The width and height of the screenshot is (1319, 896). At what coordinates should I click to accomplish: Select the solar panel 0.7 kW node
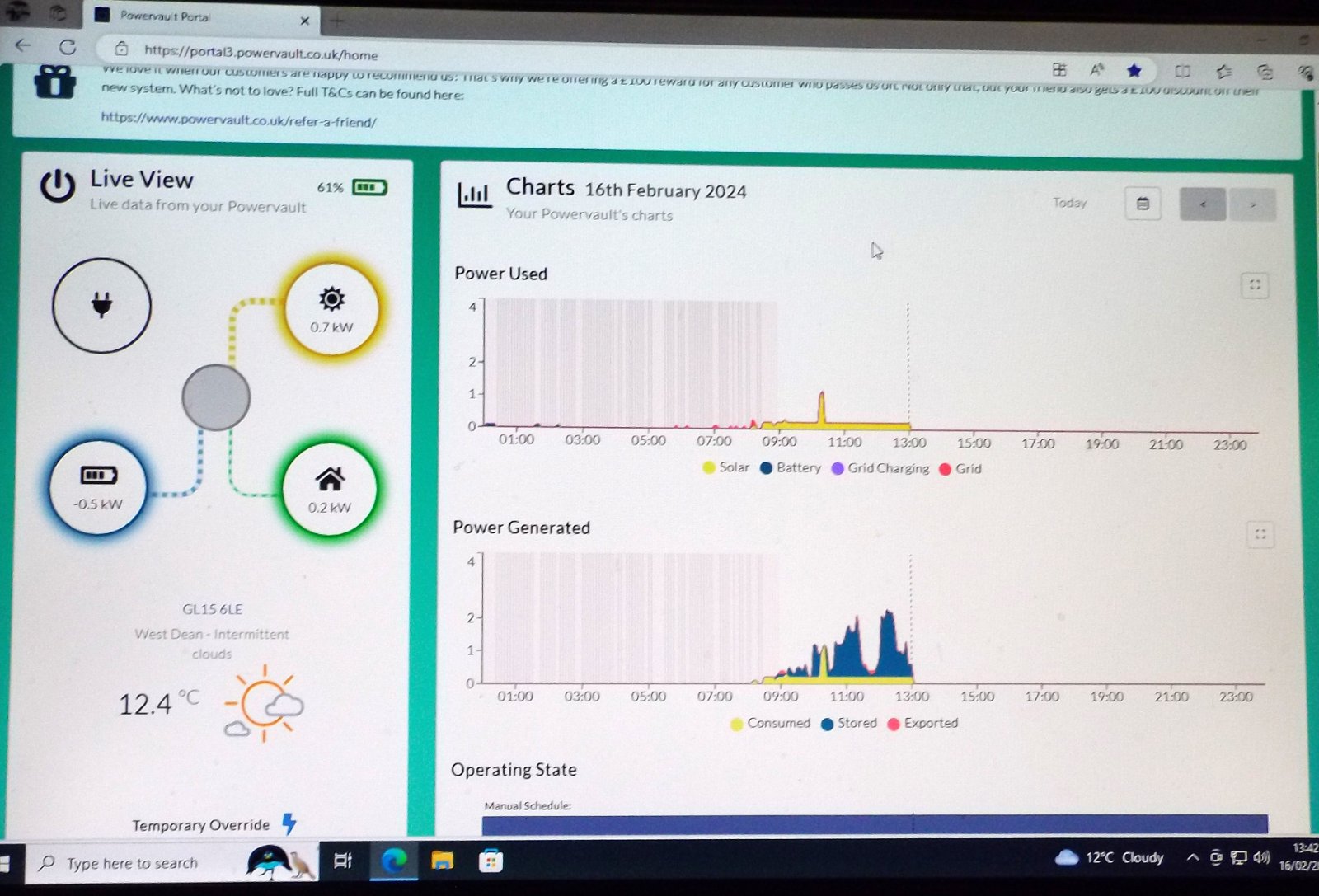(331, 310)
